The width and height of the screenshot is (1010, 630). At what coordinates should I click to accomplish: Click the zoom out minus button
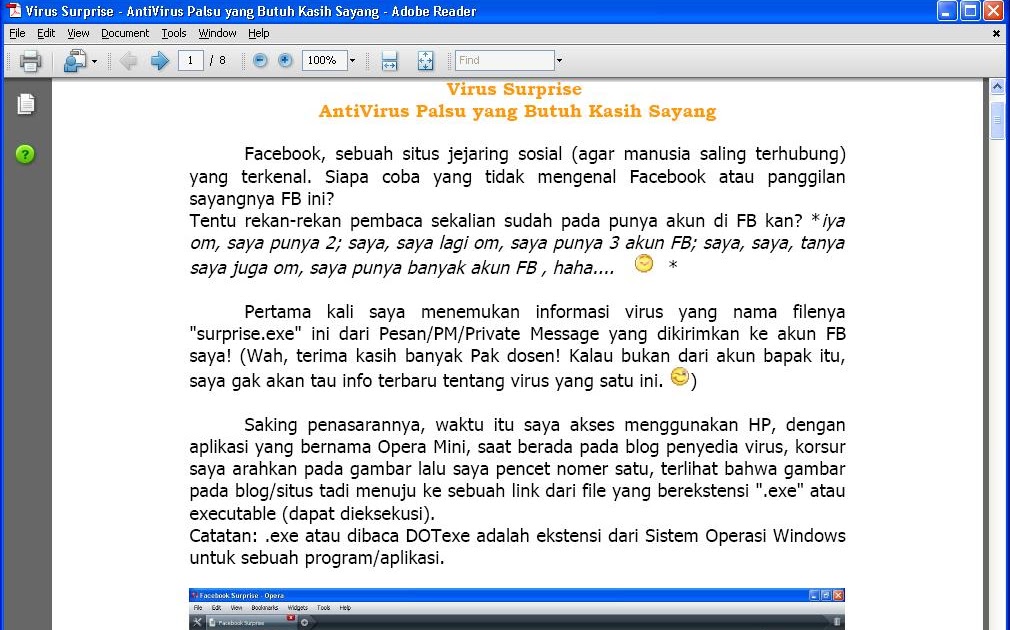click(x=260, y=61)
